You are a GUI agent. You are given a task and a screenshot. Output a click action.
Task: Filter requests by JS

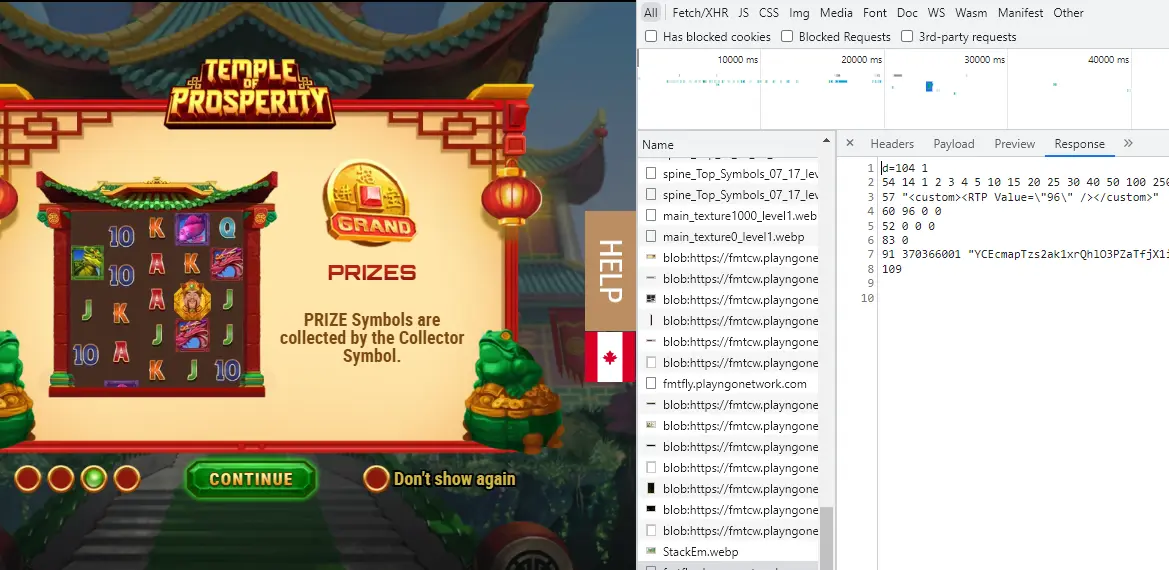pyautogui.click(x=743, y=13)
